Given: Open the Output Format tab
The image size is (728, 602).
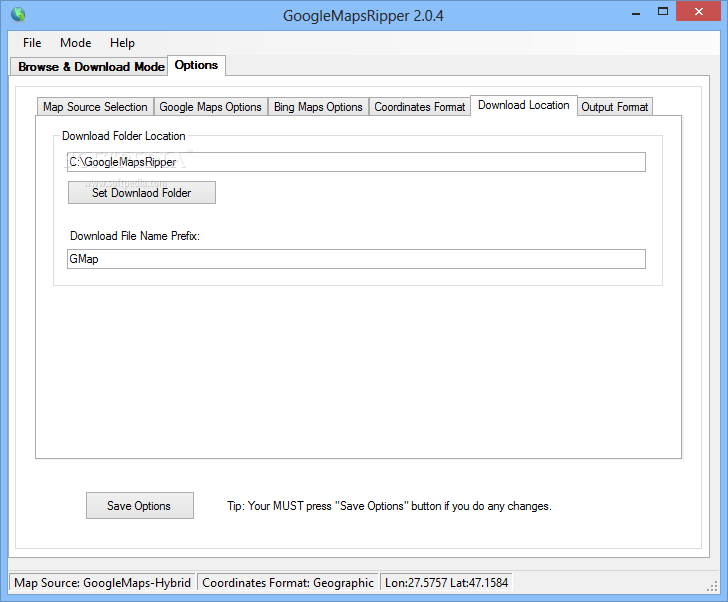Looking at the screenshot, I should (x=615, y=107).
